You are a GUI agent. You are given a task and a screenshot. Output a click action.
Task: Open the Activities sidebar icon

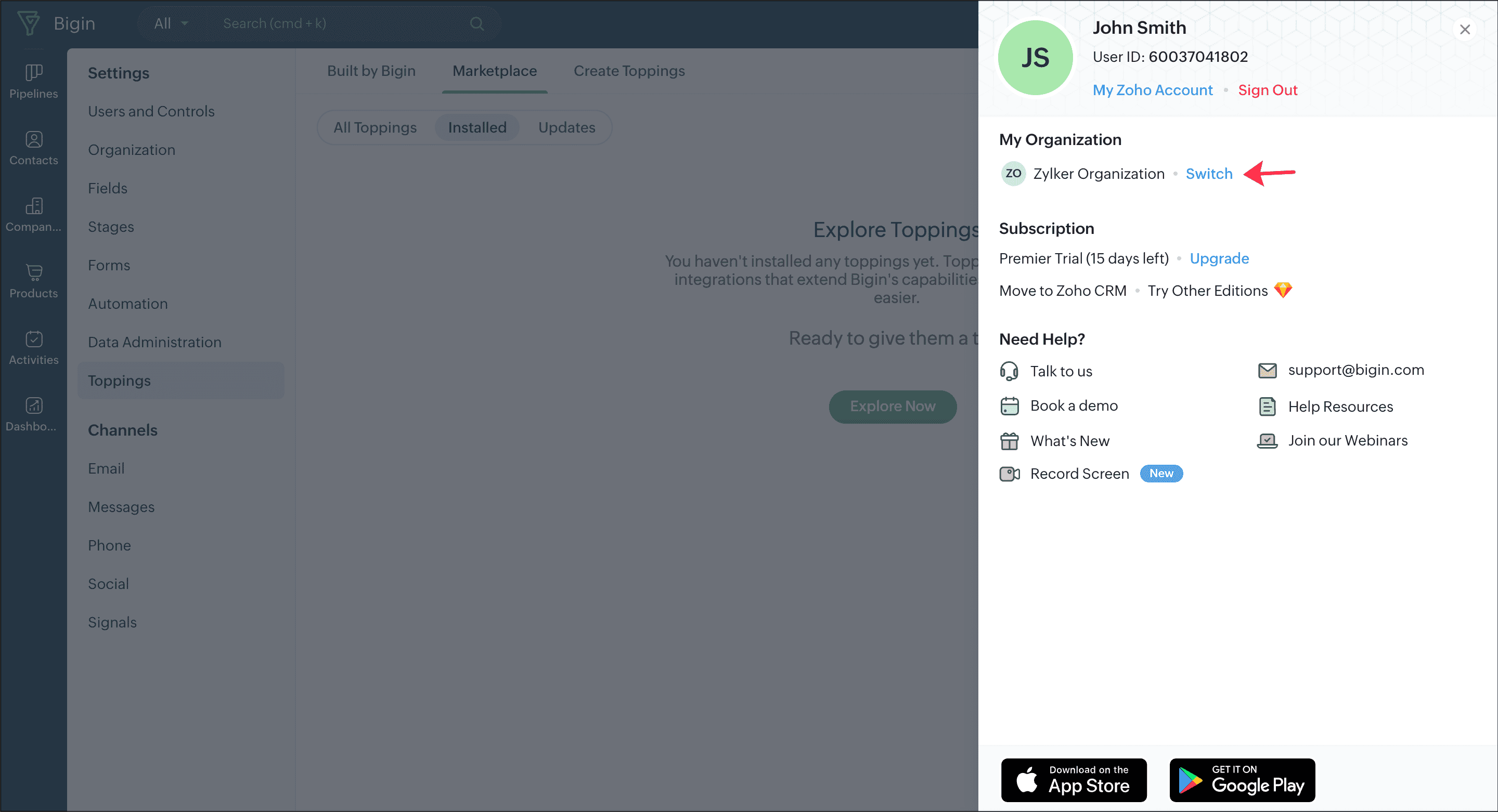coord(34,339)
